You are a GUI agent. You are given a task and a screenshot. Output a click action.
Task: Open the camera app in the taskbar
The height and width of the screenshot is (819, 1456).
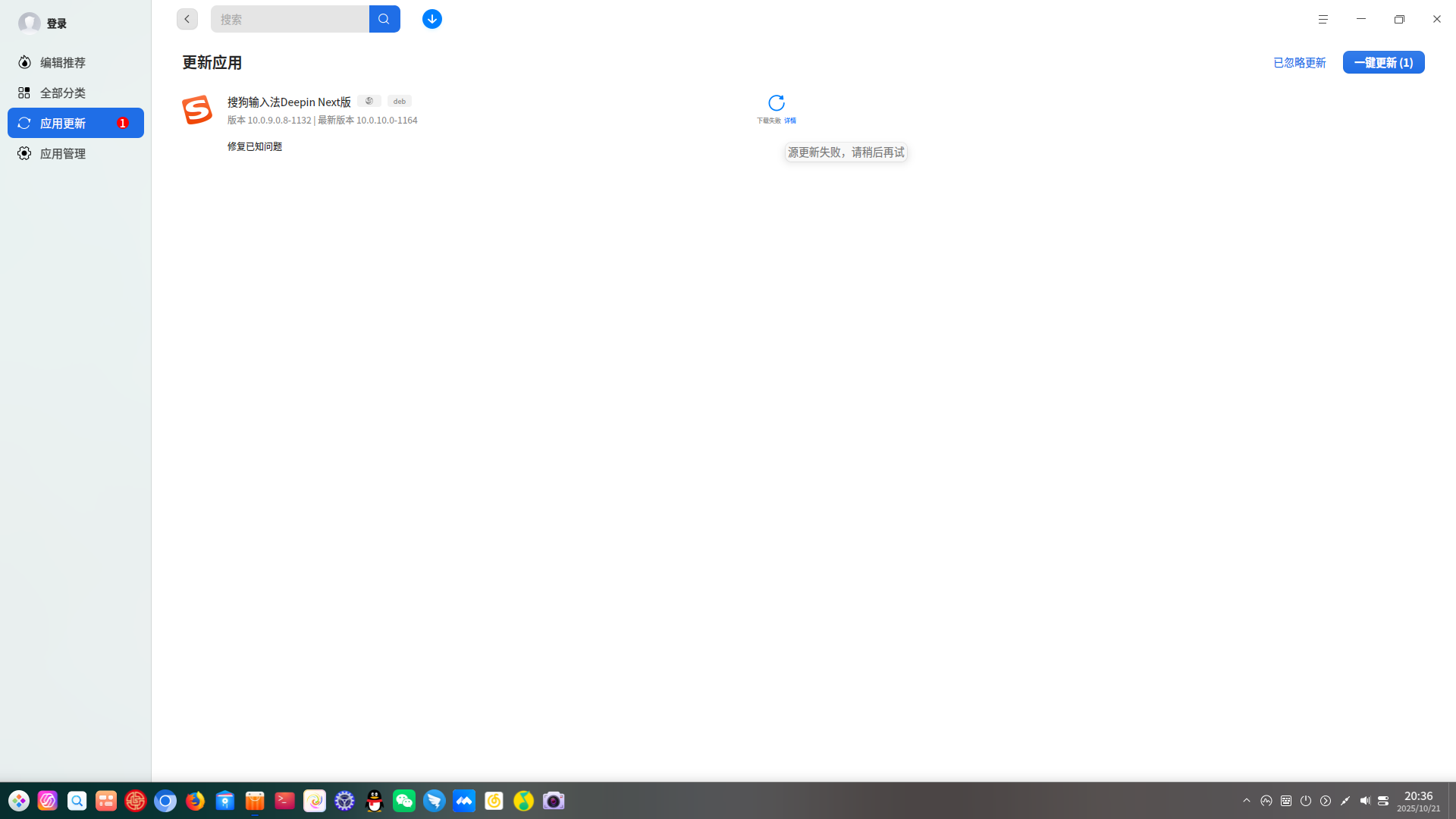coord(554,801)
